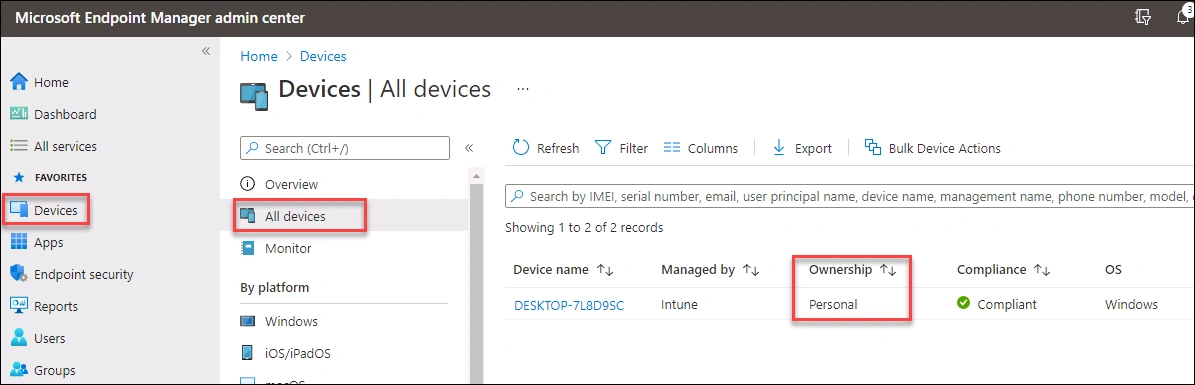Click the Intune managed-by cell
Viewport: 1195px width, 385px height.
pyautogui.click(x=679, y=305)
